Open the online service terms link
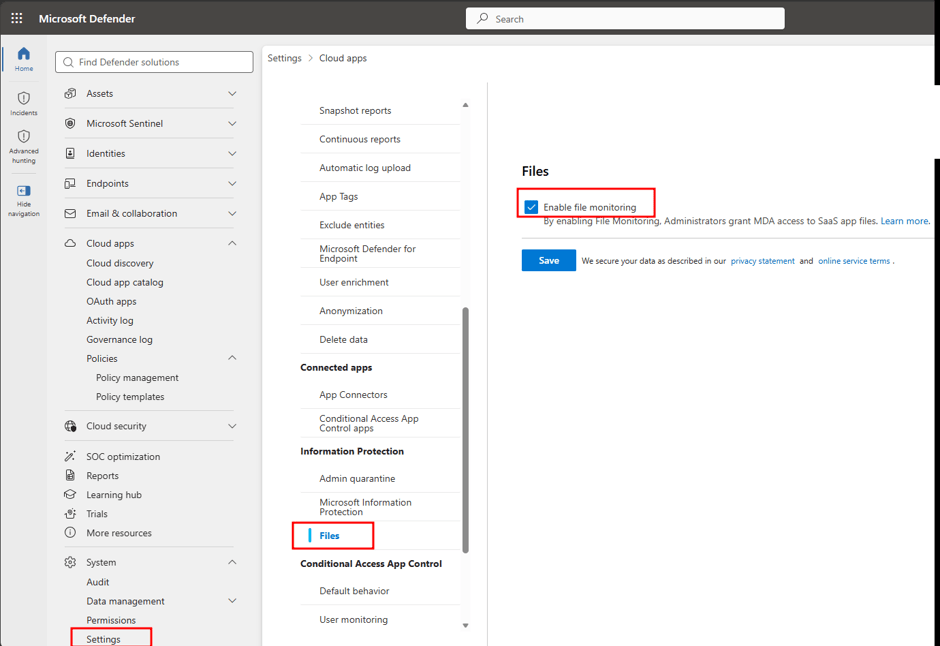Image resolution: width=940 pixels, height=646 pixels. pos(854,261)
